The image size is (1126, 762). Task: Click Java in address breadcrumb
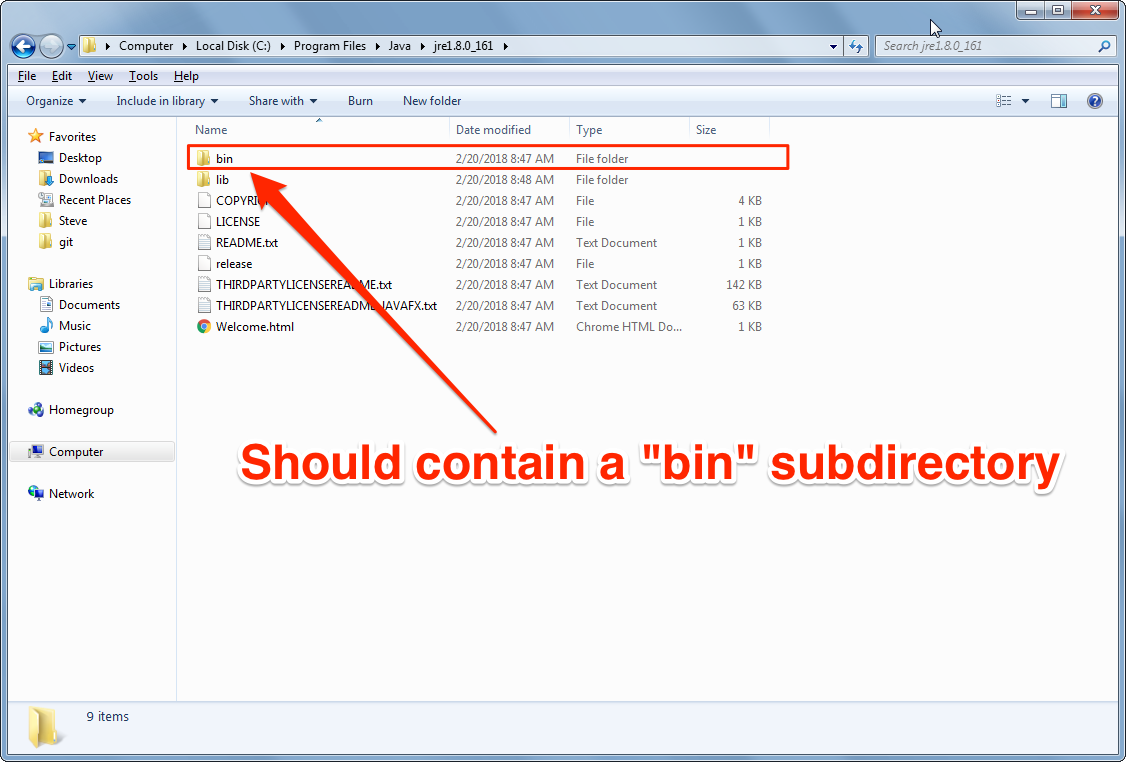[399, 46]
